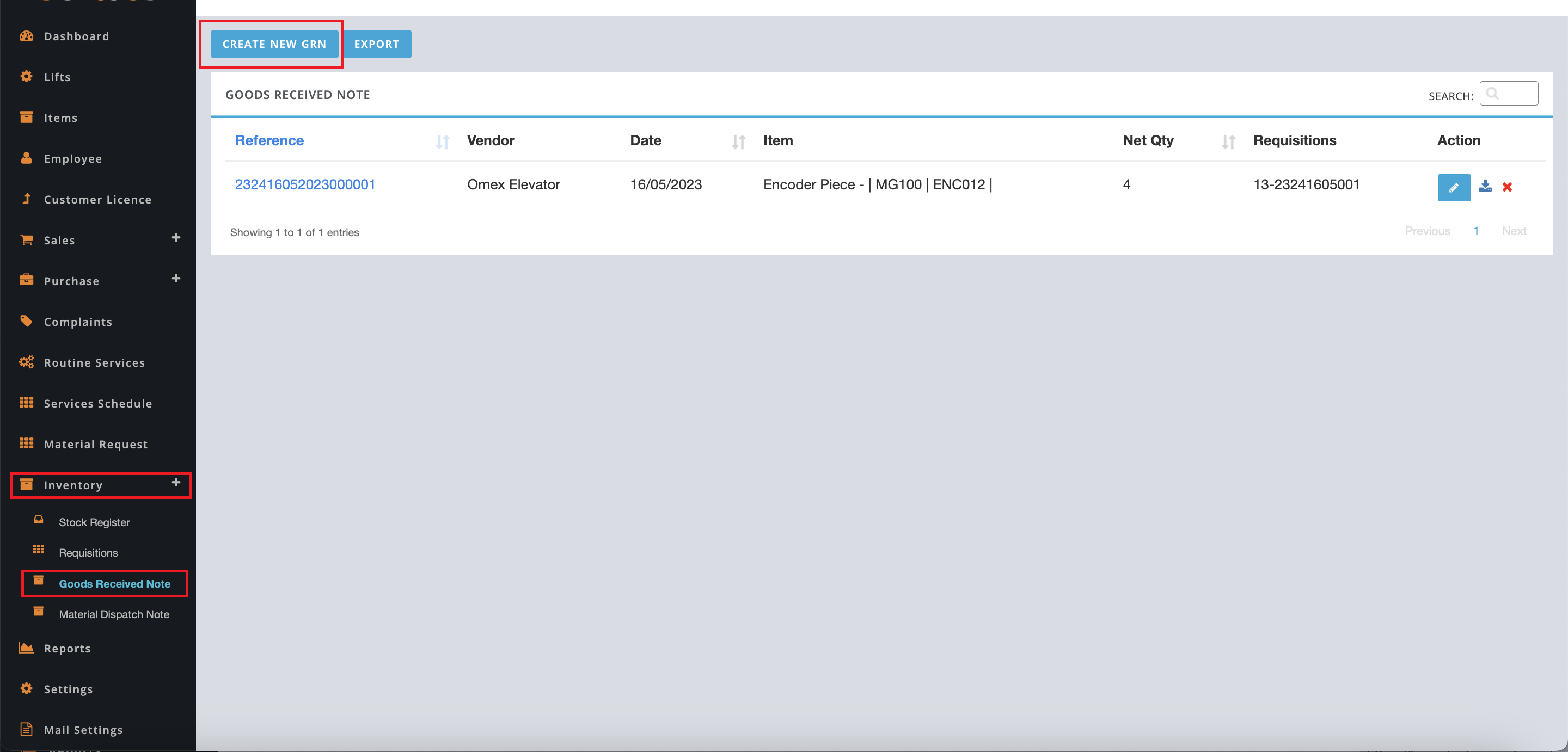
Task: Click the Employee person icon
Action: point(26,158)
